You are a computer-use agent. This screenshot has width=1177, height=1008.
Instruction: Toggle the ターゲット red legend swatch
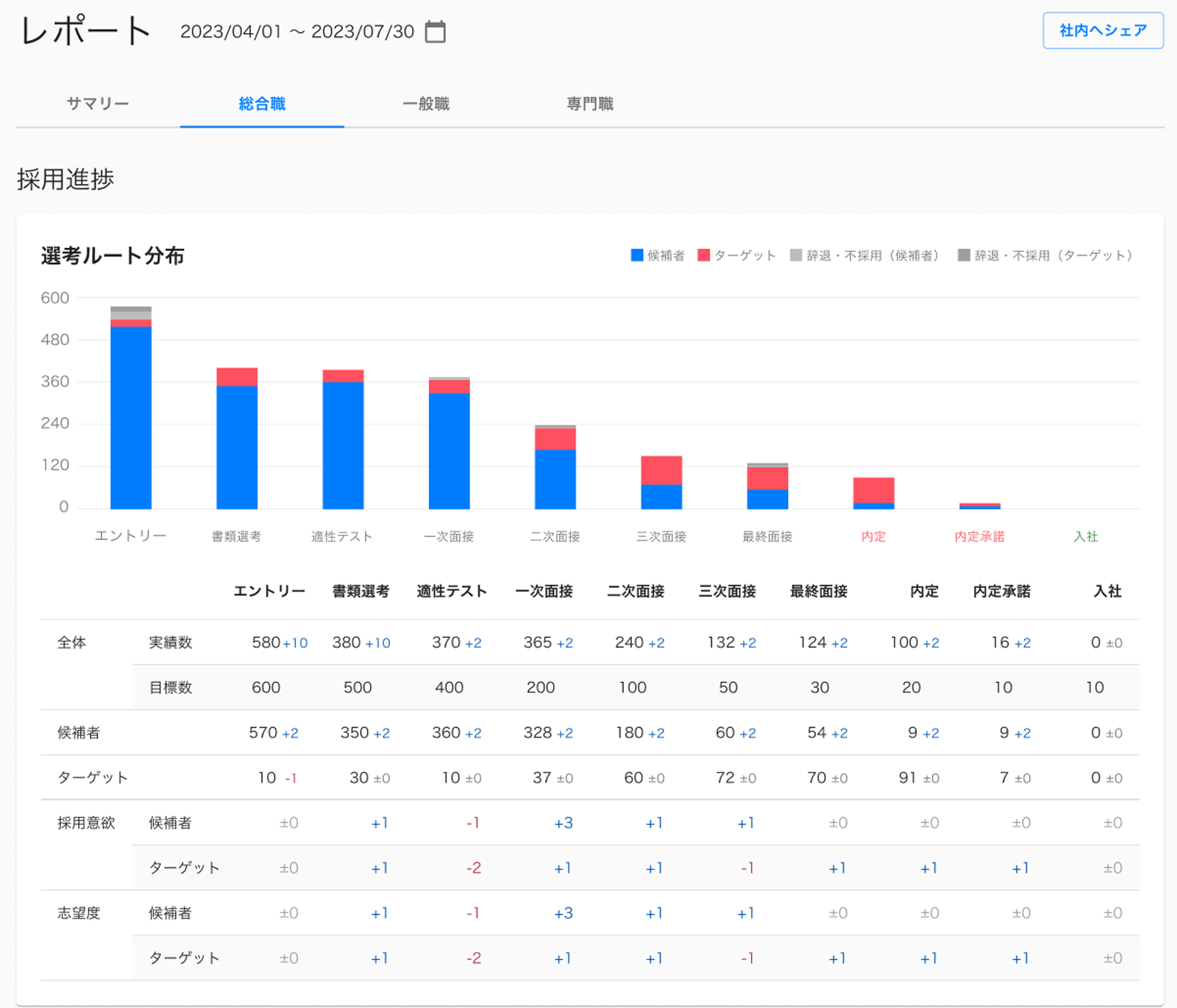(704, 255)
